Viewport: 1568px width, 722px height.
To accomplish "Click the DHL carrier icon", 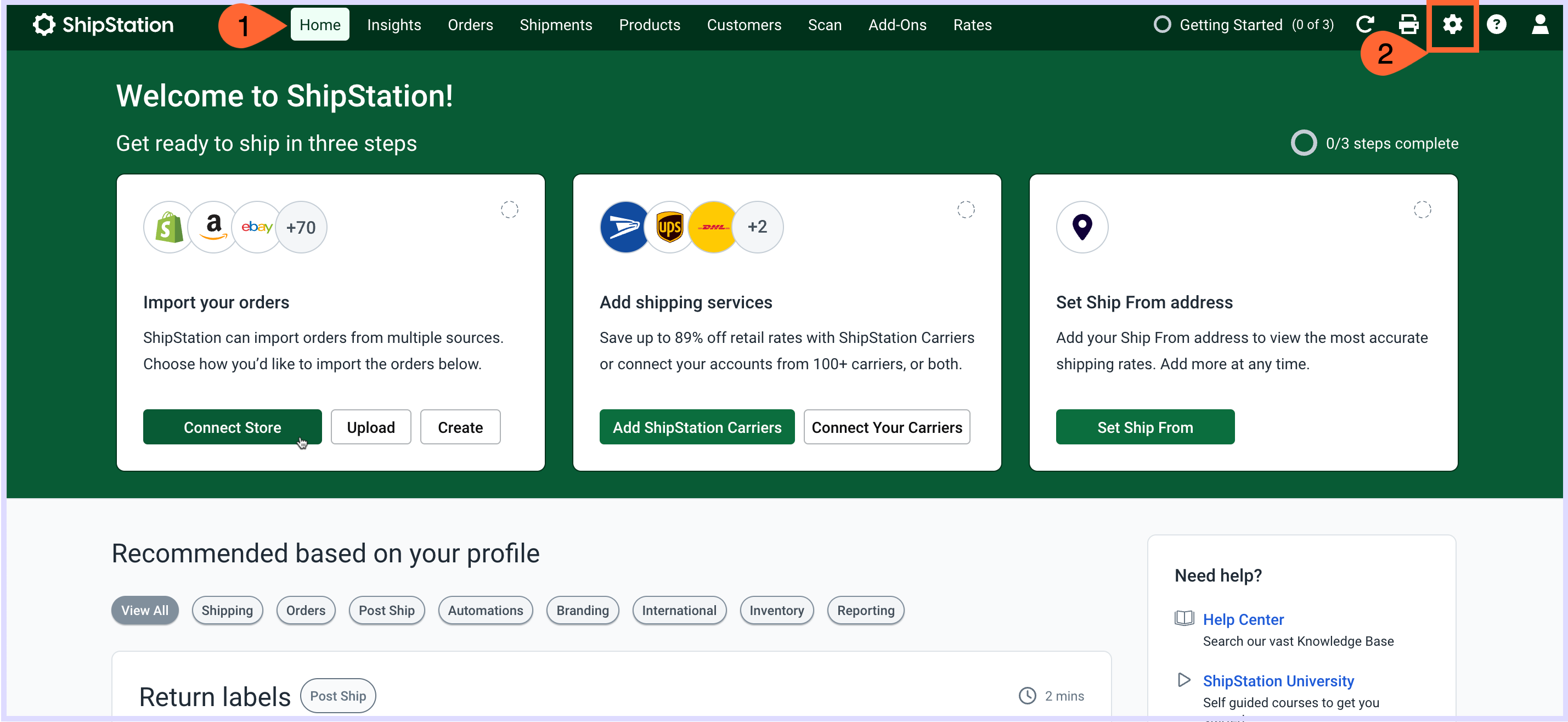I will 713,227.
